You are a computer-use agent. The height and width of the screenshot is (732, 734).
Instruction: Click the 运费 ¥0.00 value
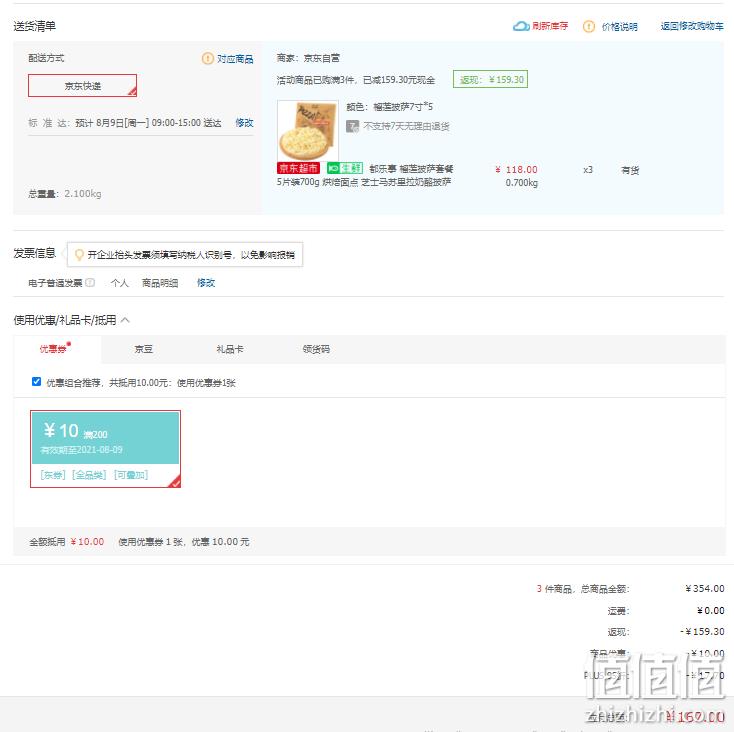click(710, 610)
